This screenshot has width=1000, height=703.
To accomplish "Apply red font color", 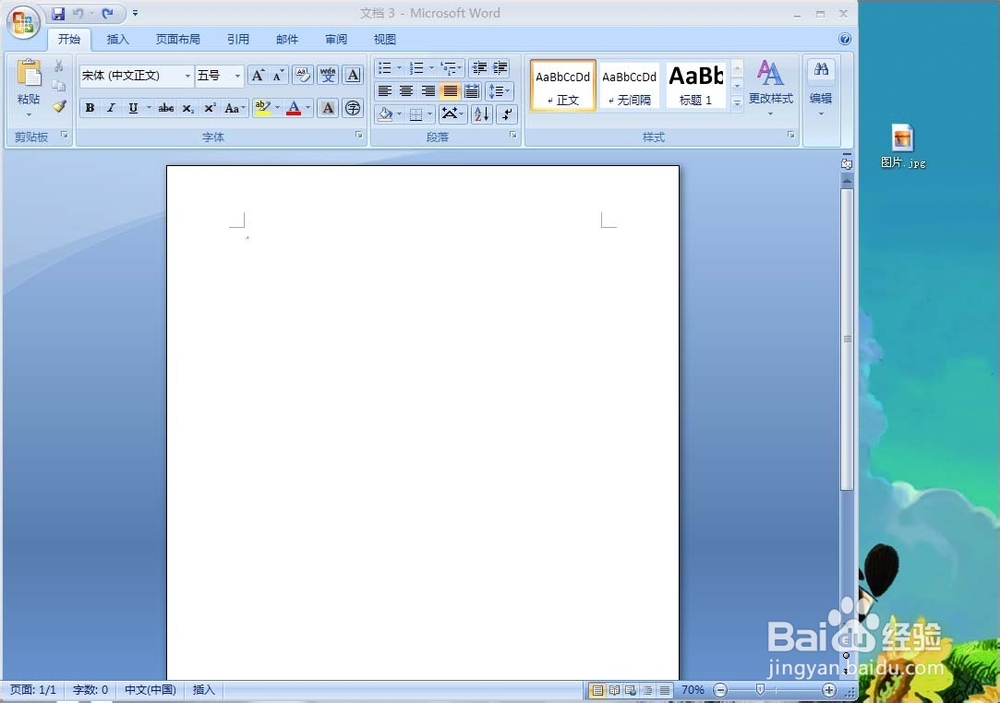I will [x=294, y=108].
